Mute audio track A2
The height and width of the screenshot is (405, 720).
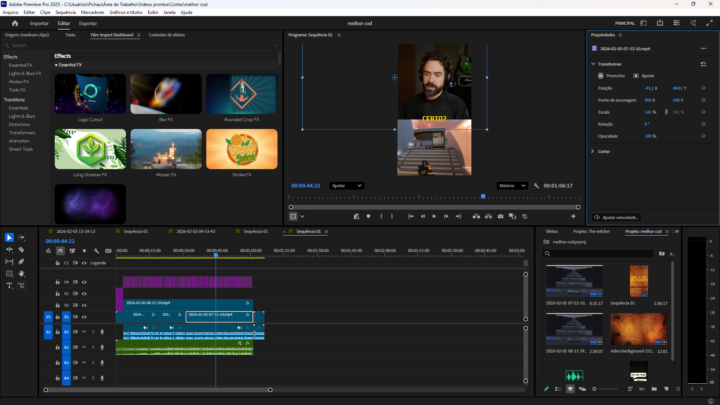point(84,347)
